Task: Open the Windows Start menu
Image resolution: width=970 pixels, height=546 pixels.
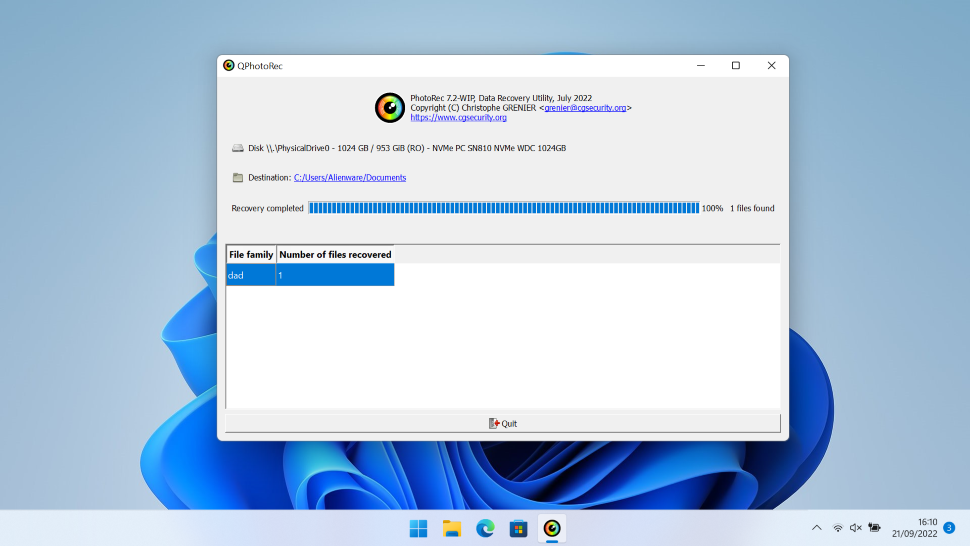Action: tap(419, 529)
